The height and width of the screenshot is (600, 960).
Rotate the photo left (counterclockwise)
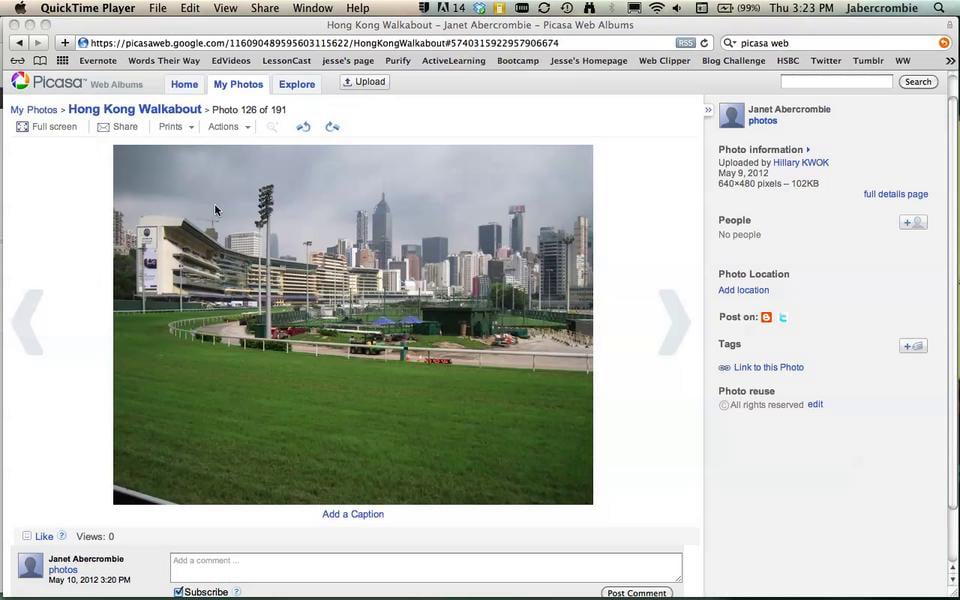pyautogui.click(x=303, y=127)
